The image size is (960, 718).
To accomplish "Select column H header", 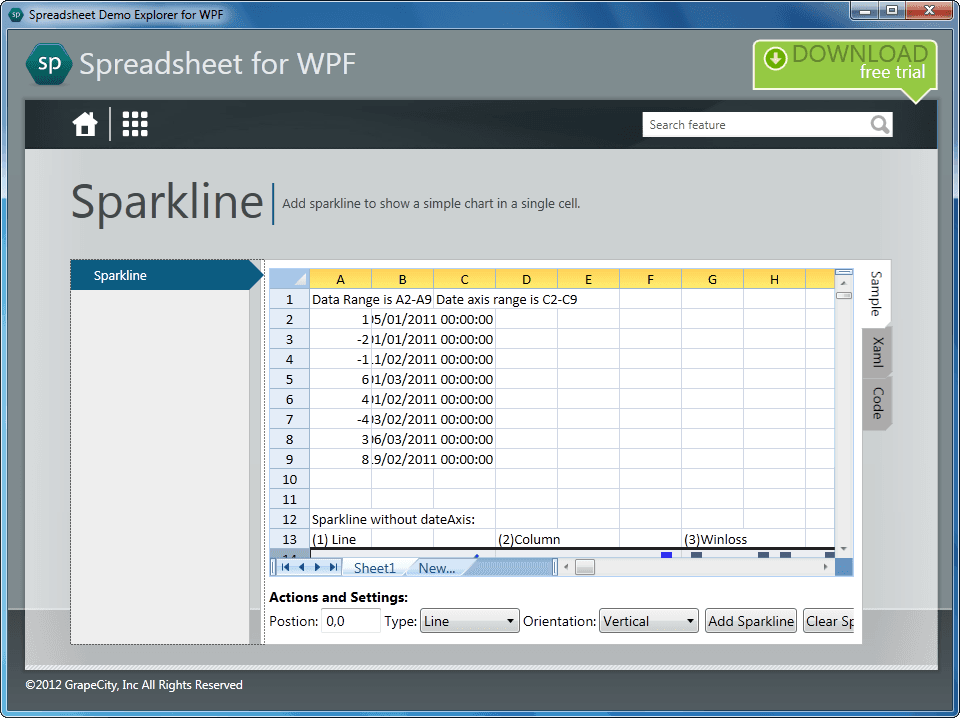I will [774, 280].
